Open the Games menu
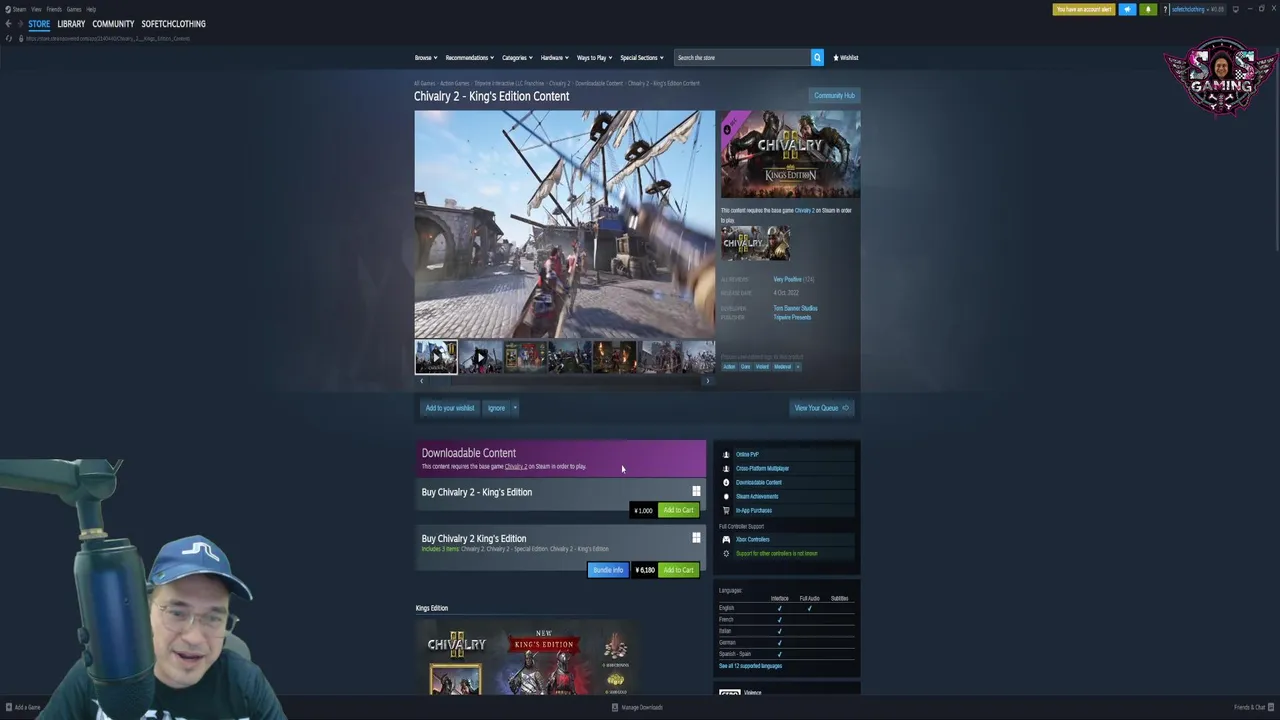Screen dimensions: 1280x720 [x=74, y=9]
